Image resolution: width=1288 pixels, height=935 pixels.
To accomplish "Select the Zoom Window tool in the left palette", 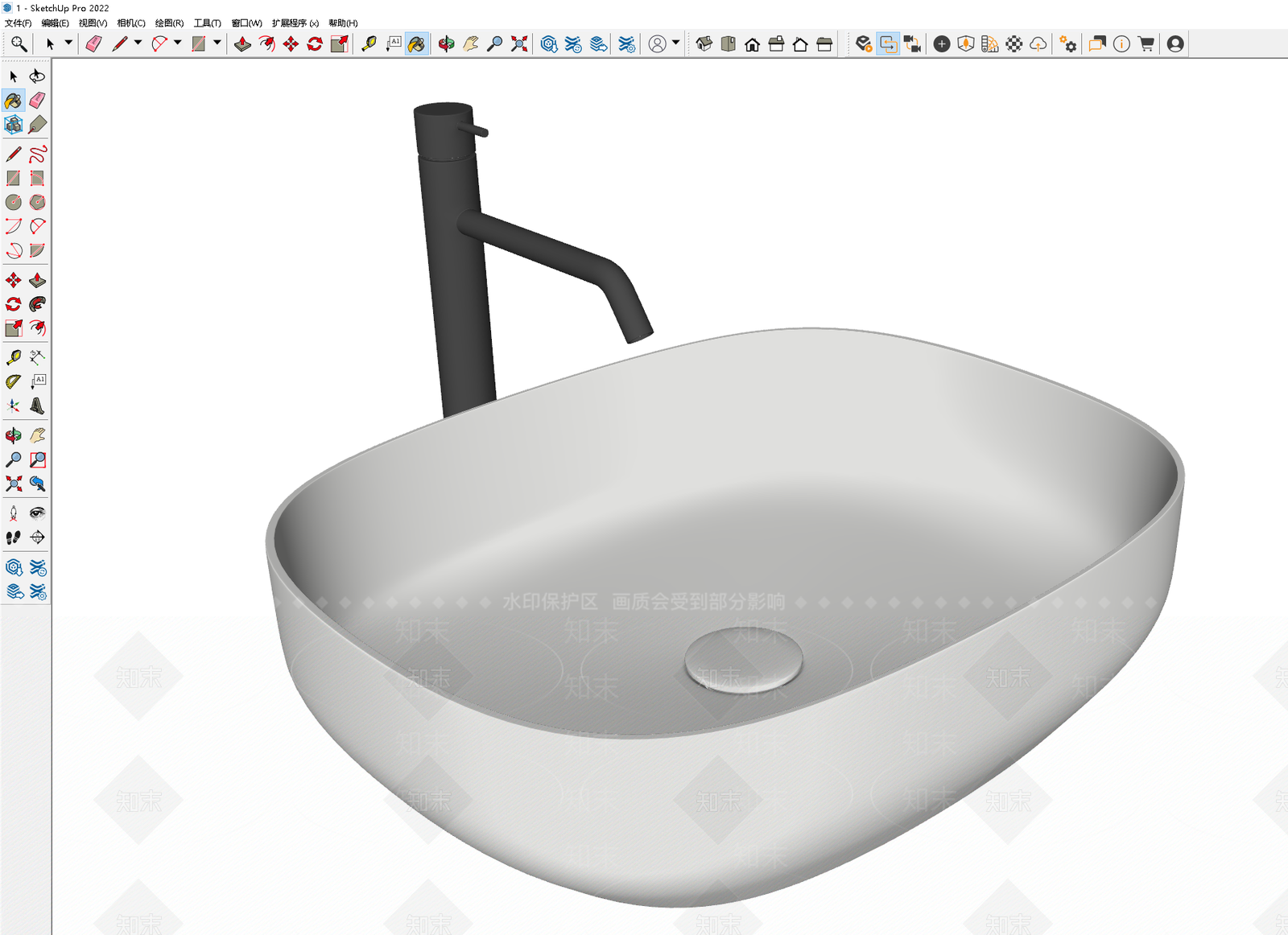I will tap(38, 459).
